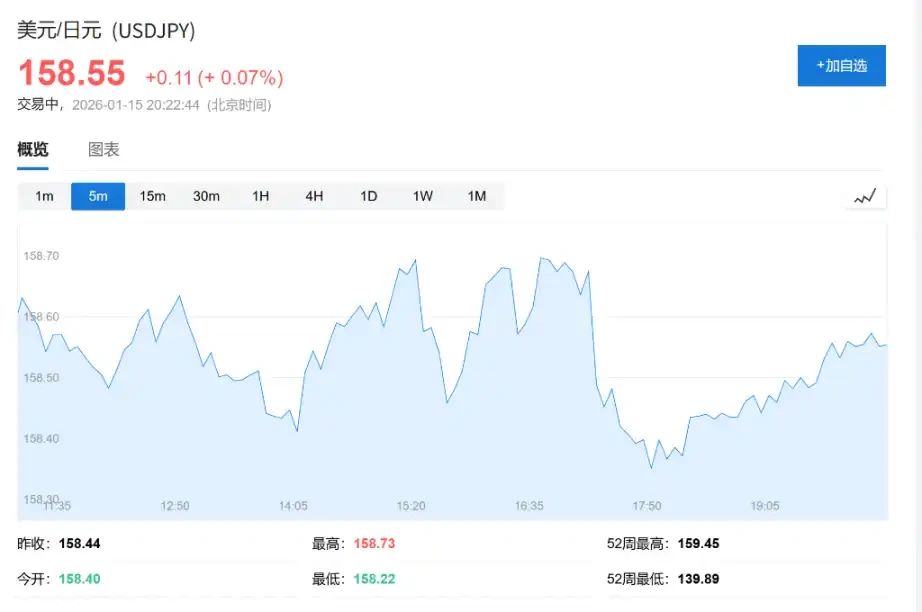Select the 5m timeframe

(97, 196)
